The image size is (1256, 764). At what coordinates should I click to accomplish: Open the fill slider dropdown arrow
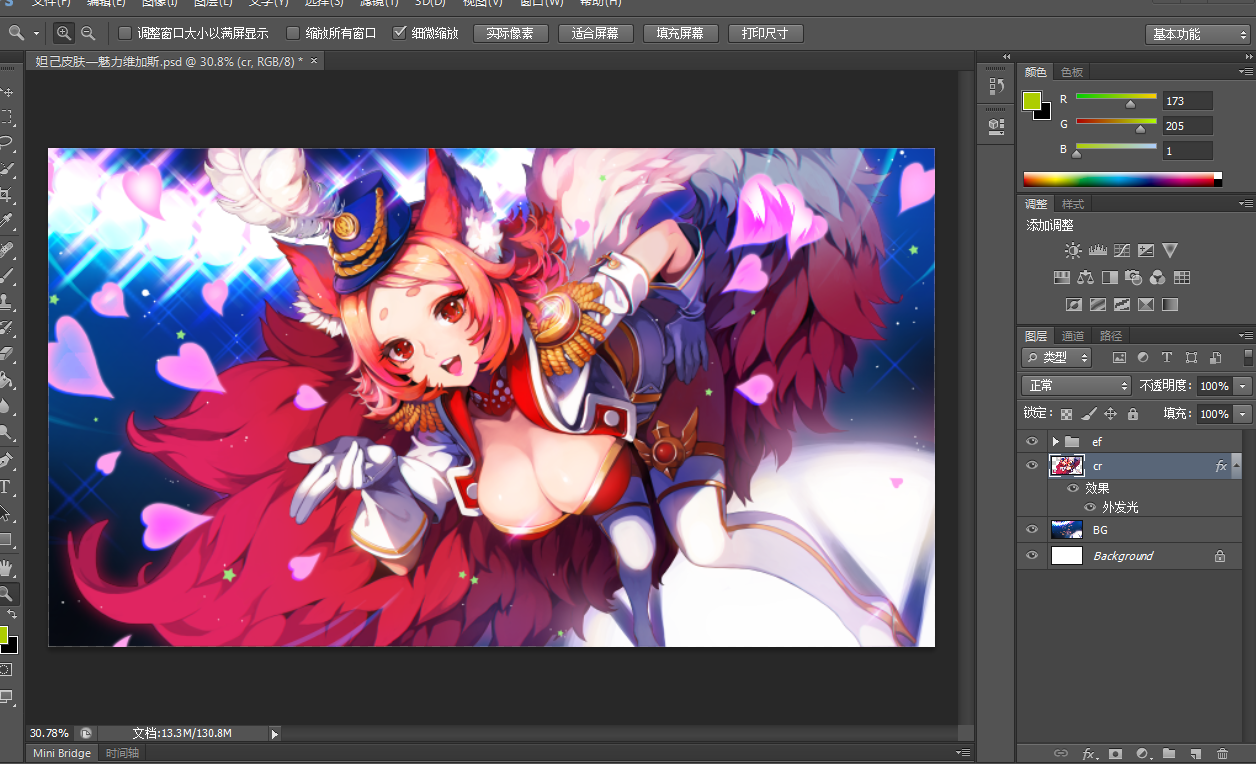point(1244,413)
